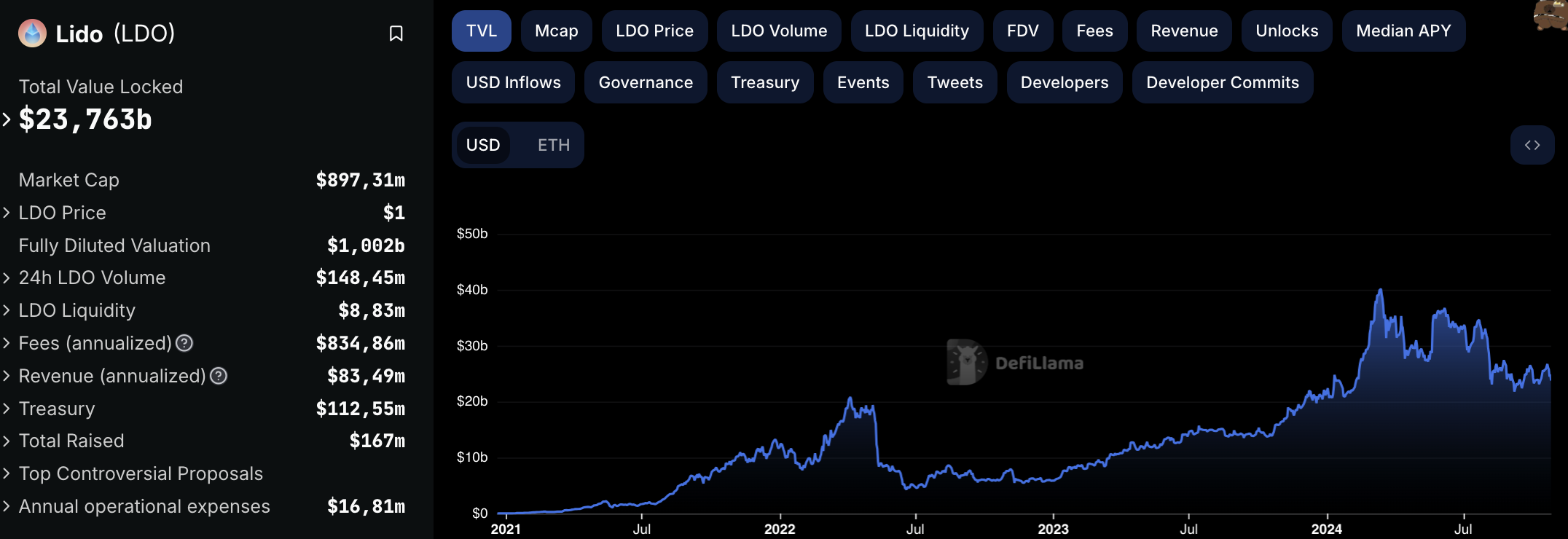Toggle the Unlocks chart metric

click(x=1287, y=31)
